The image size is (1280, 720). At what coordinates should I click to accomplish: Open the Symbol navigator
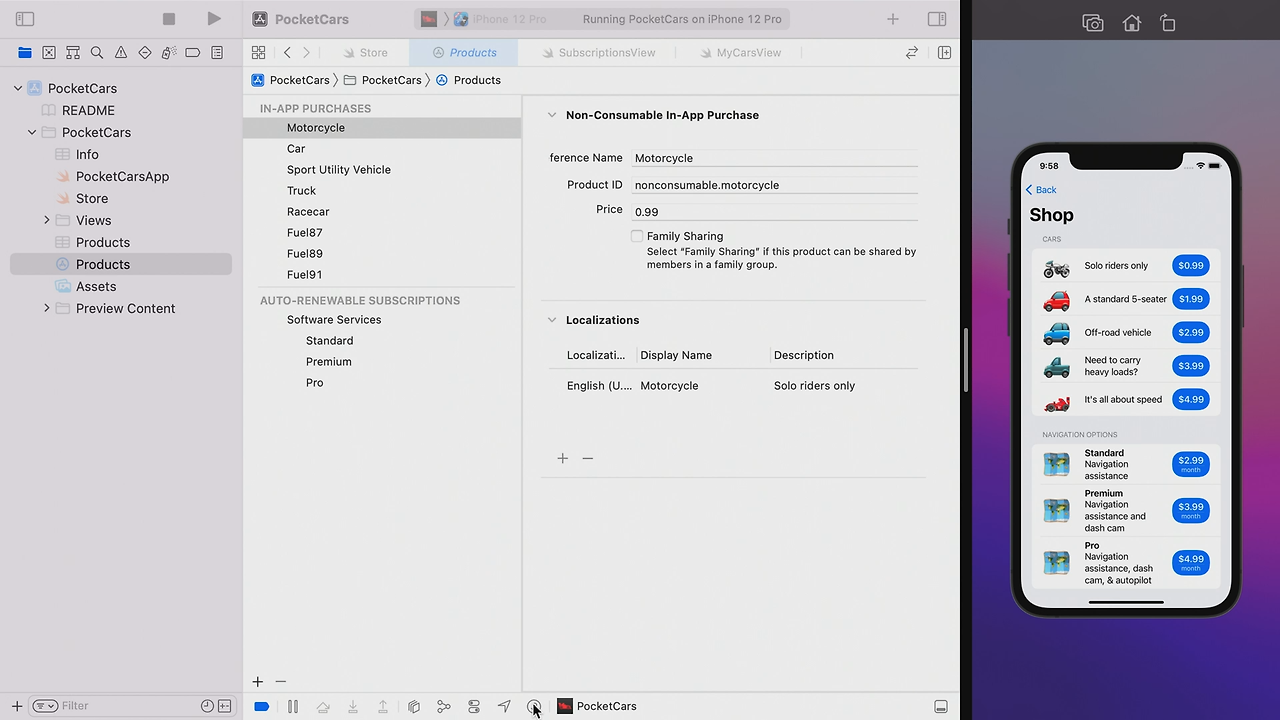pyautogui.click(x=73, y=52)
